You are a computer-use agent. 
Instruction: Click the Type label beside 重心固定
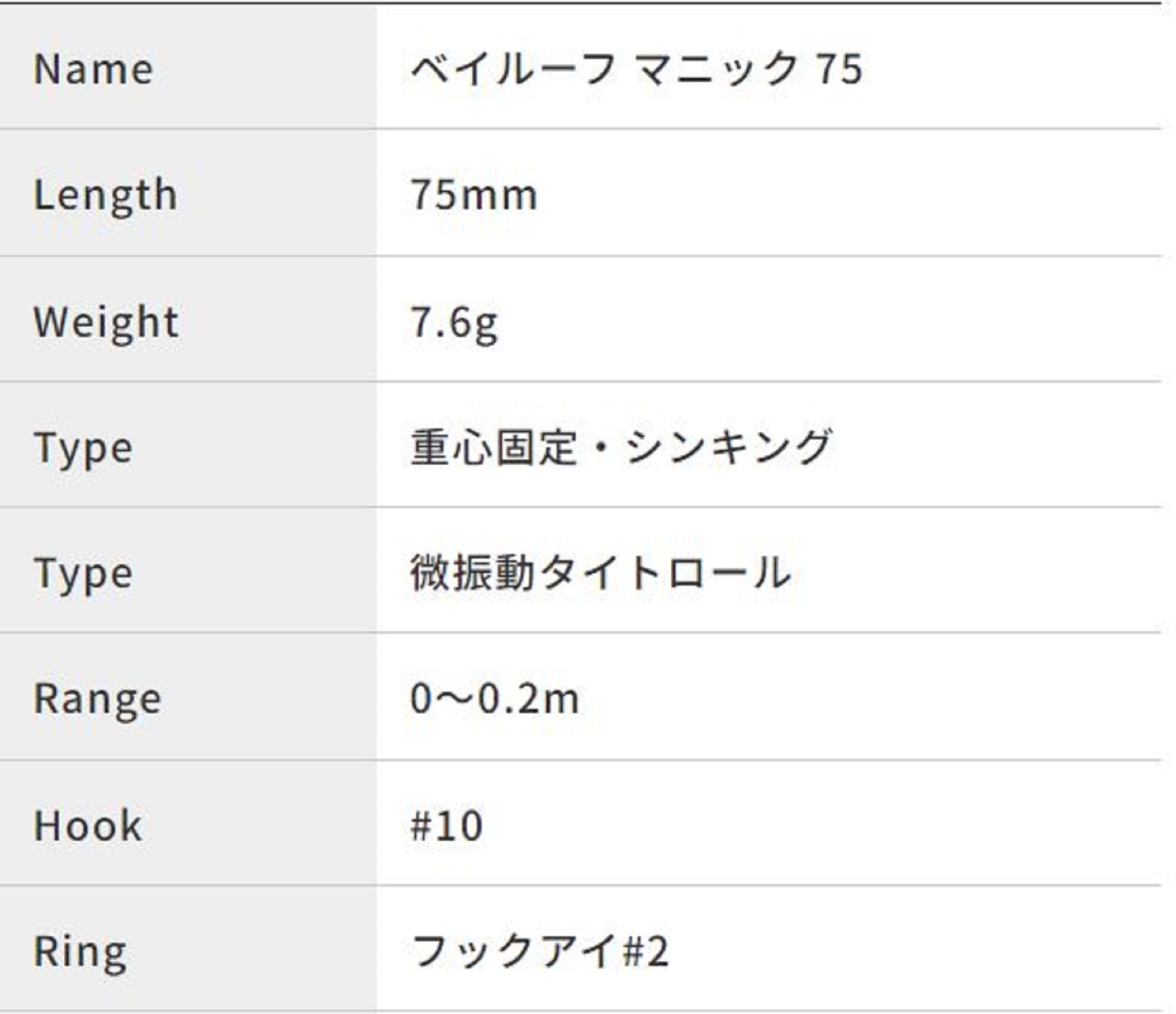coord(84,449)
